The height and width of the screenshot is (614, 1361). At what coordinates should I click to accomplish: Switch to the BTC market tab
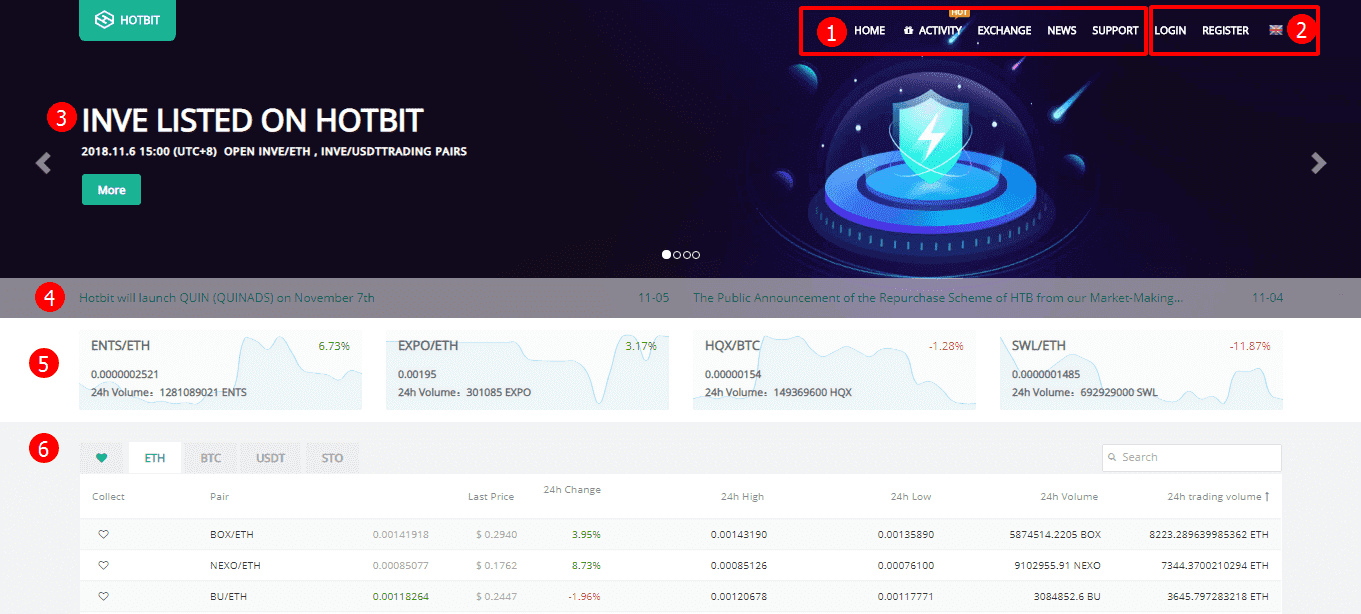tap(211, 458)
